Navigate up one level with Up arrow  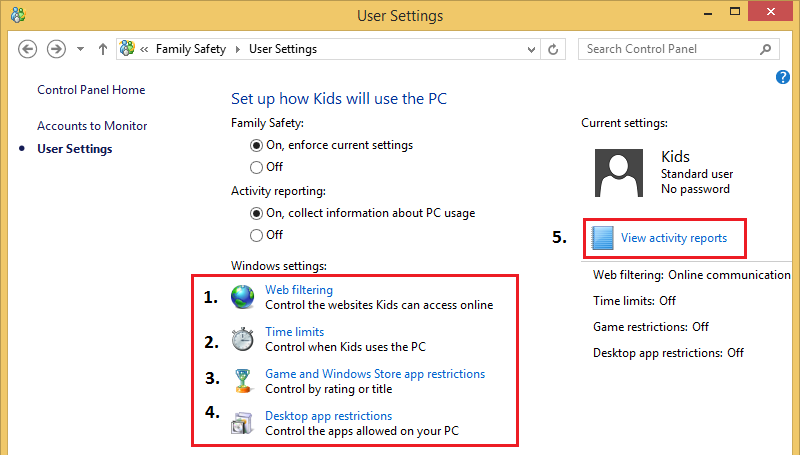tap(103, 49)
